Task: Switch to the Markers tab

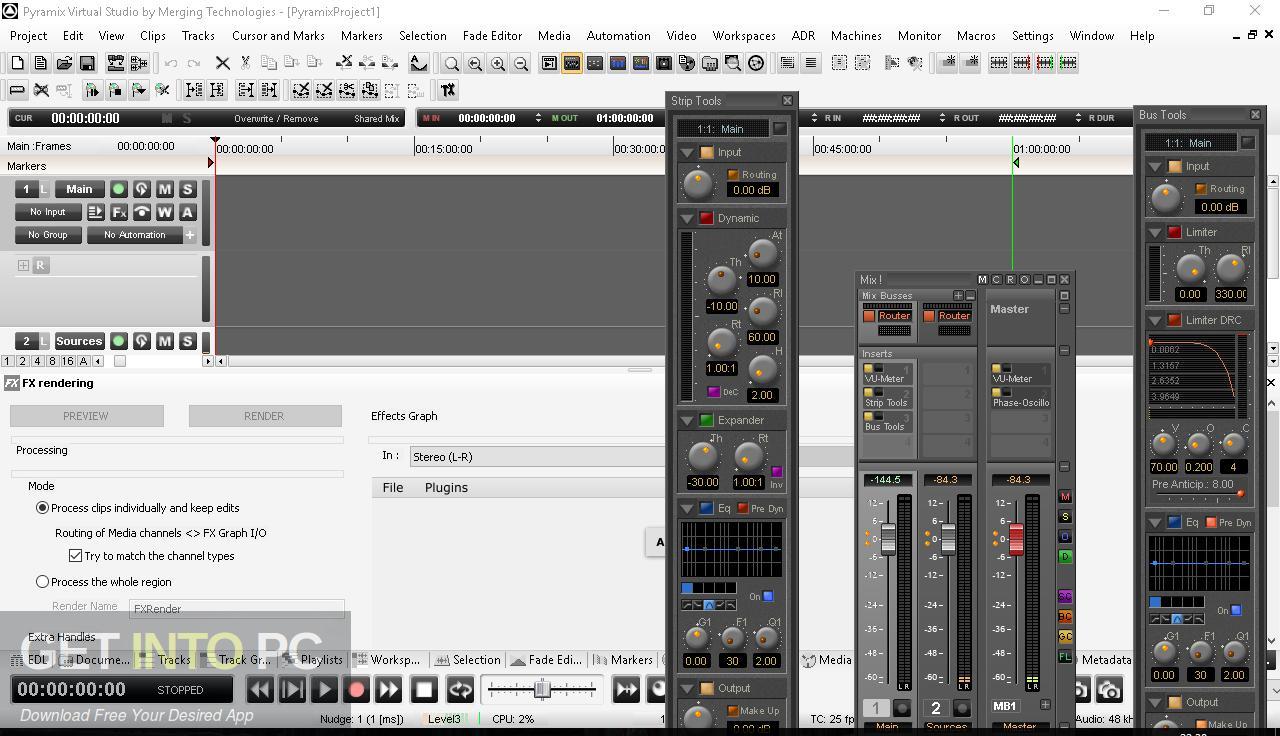Action: pyautogui.click(x=624, y=660)
